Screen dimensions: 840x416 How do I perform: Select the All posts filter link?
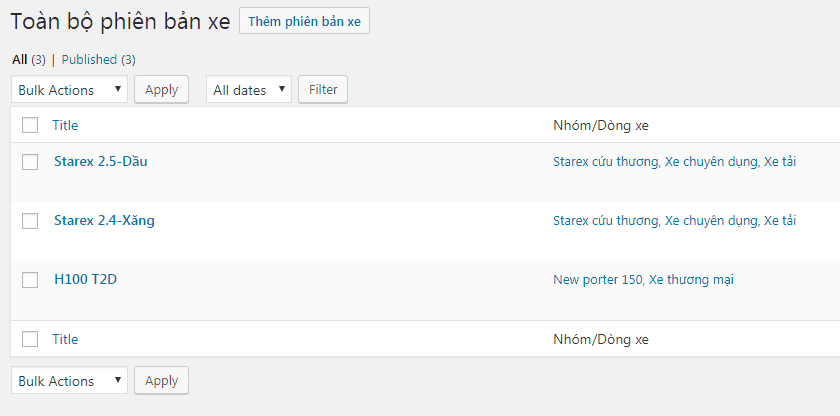pos(20,60)
